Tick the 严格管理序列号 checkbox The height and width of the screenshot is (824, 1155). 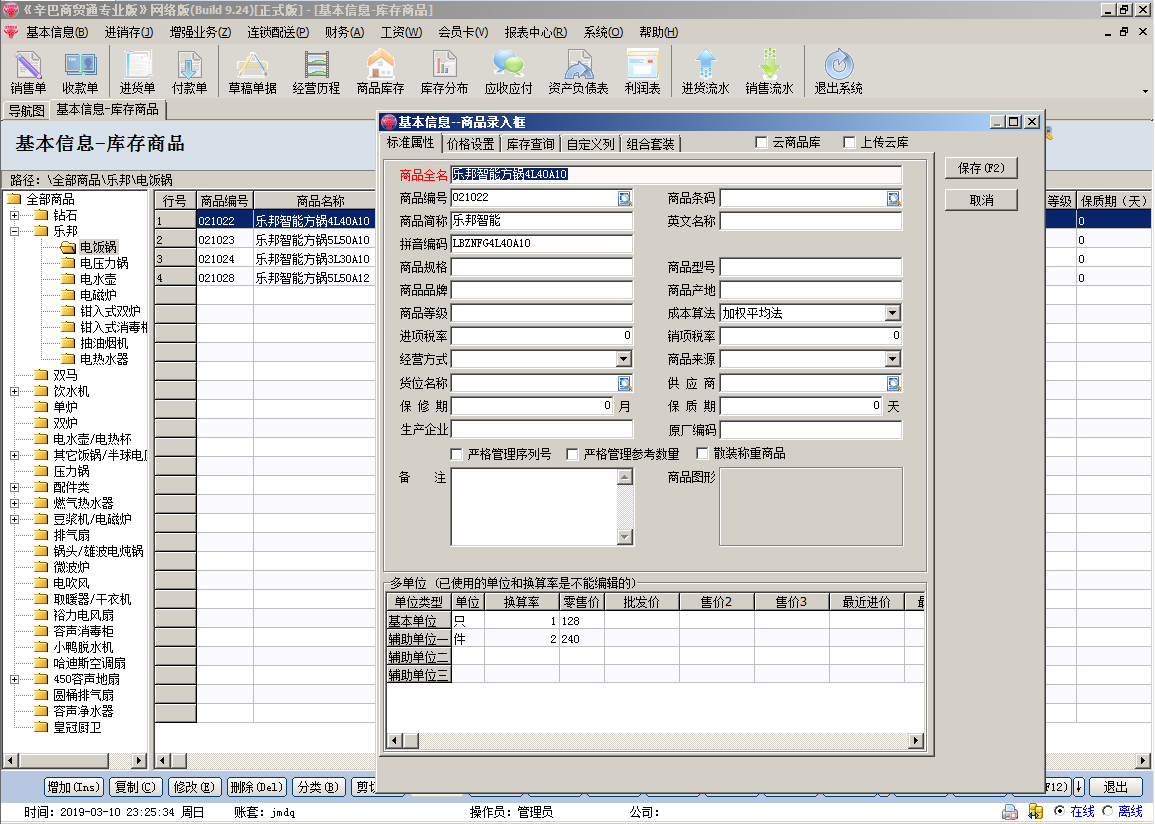(x=457, y=454)
